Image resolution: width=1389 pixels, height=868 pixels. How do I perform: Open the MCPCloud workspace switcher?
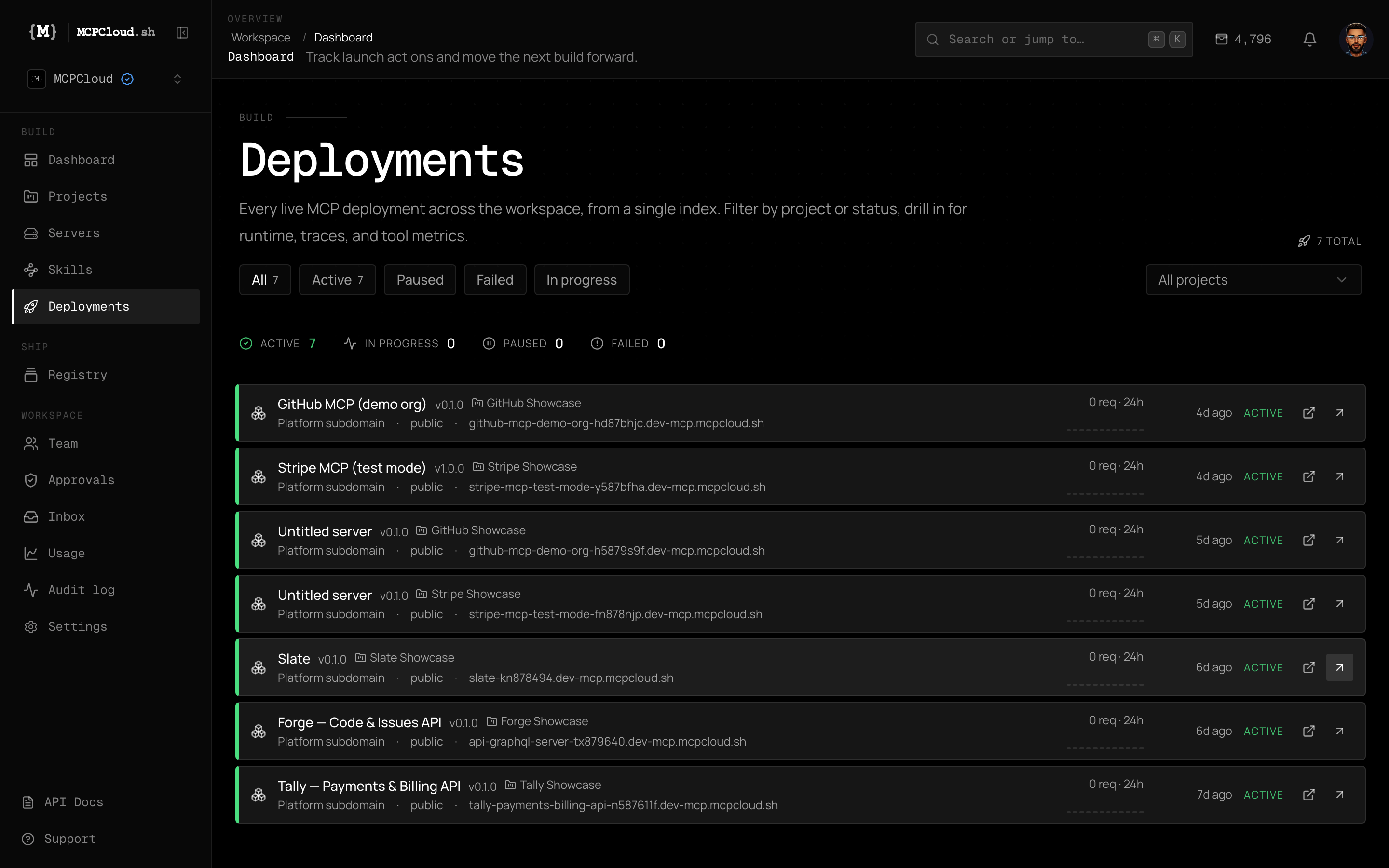(x=106, y=79)
